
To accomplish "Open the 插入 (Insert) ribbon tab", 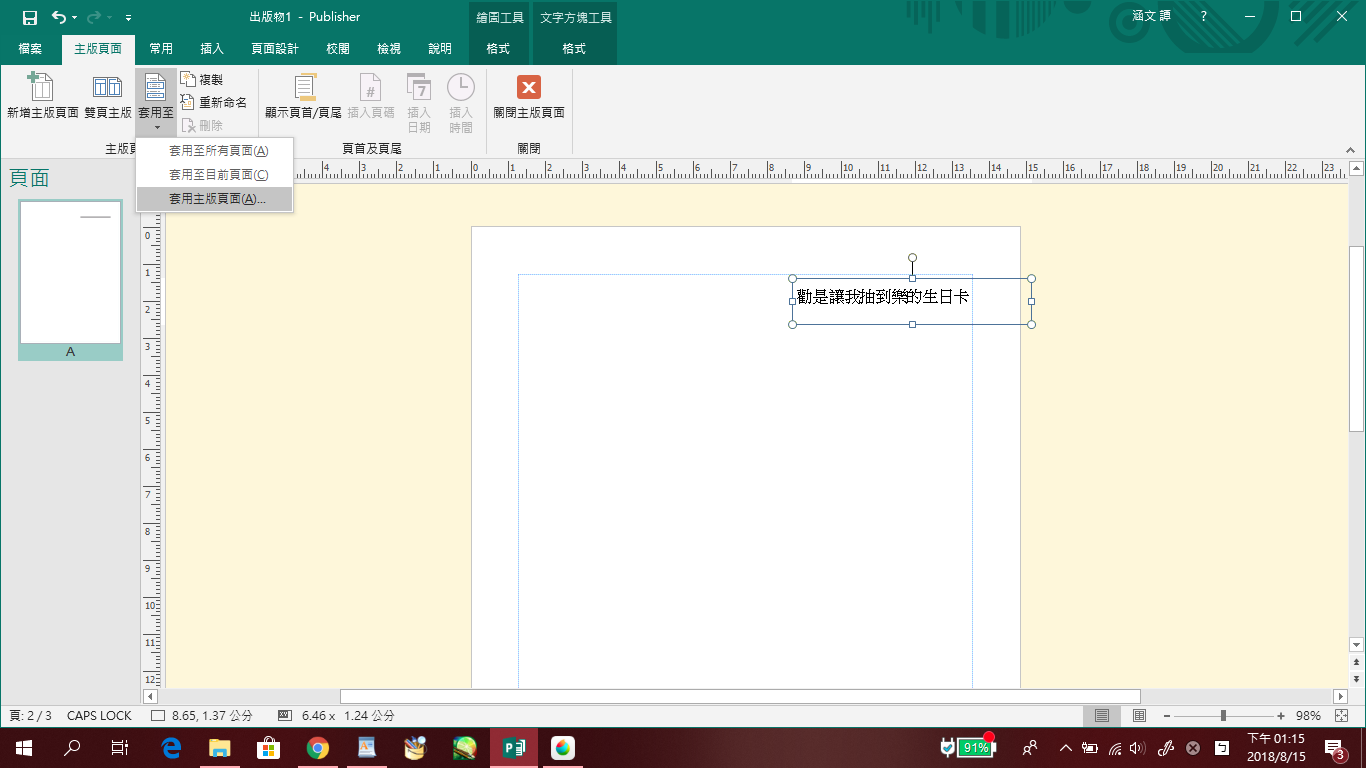I will [212, 49].
